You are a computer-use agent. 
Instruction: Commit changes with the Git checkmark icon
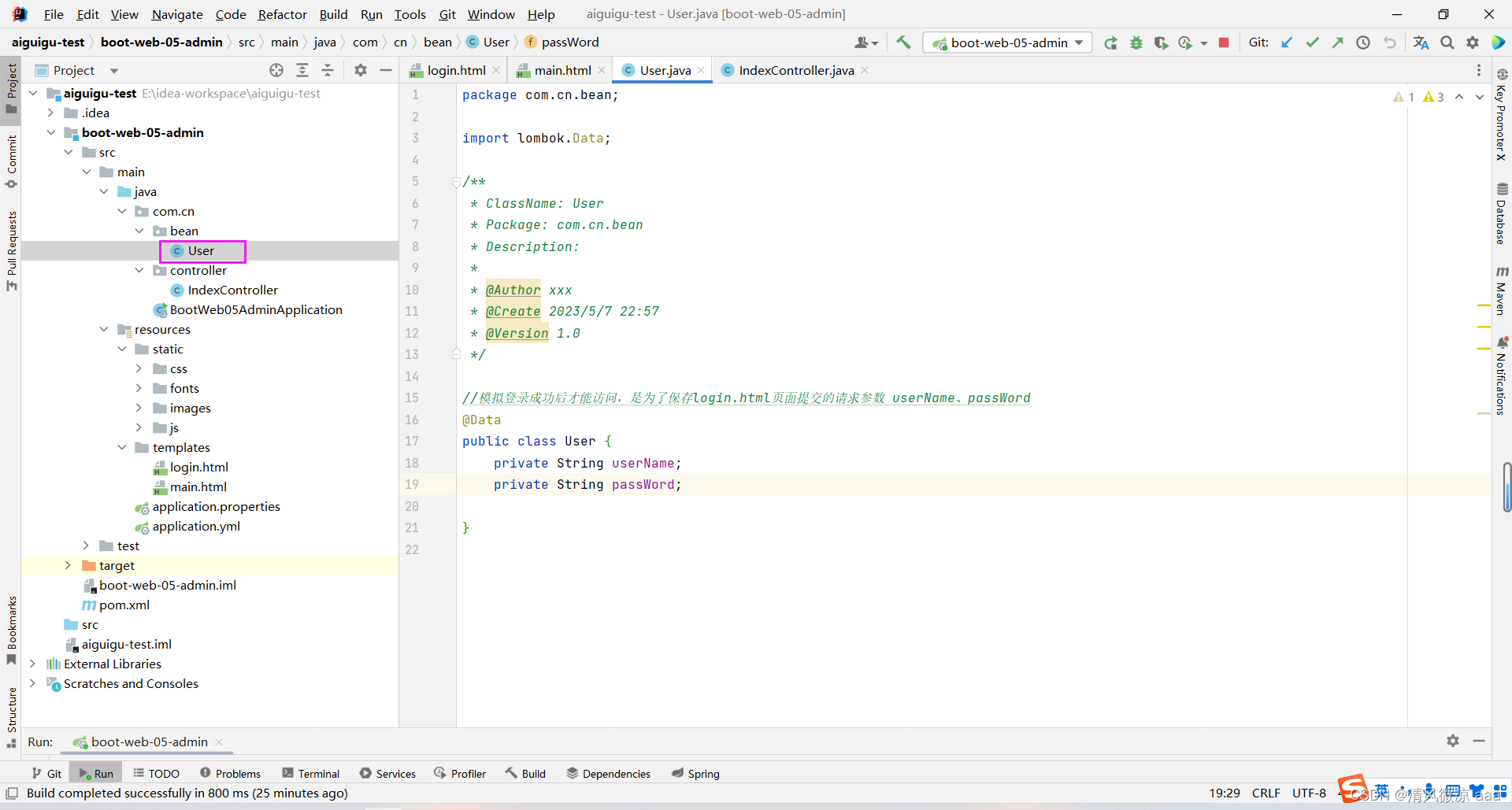[1312, 43]
